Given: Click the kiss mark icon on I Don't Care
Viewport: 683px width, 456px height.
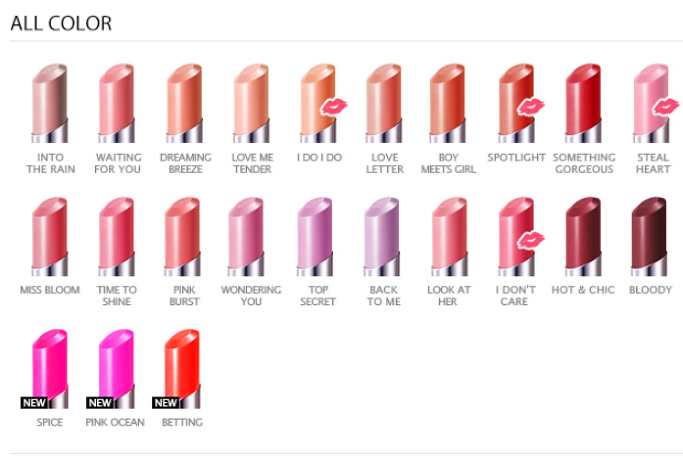Looking at the screenshot, I should 531,240.
